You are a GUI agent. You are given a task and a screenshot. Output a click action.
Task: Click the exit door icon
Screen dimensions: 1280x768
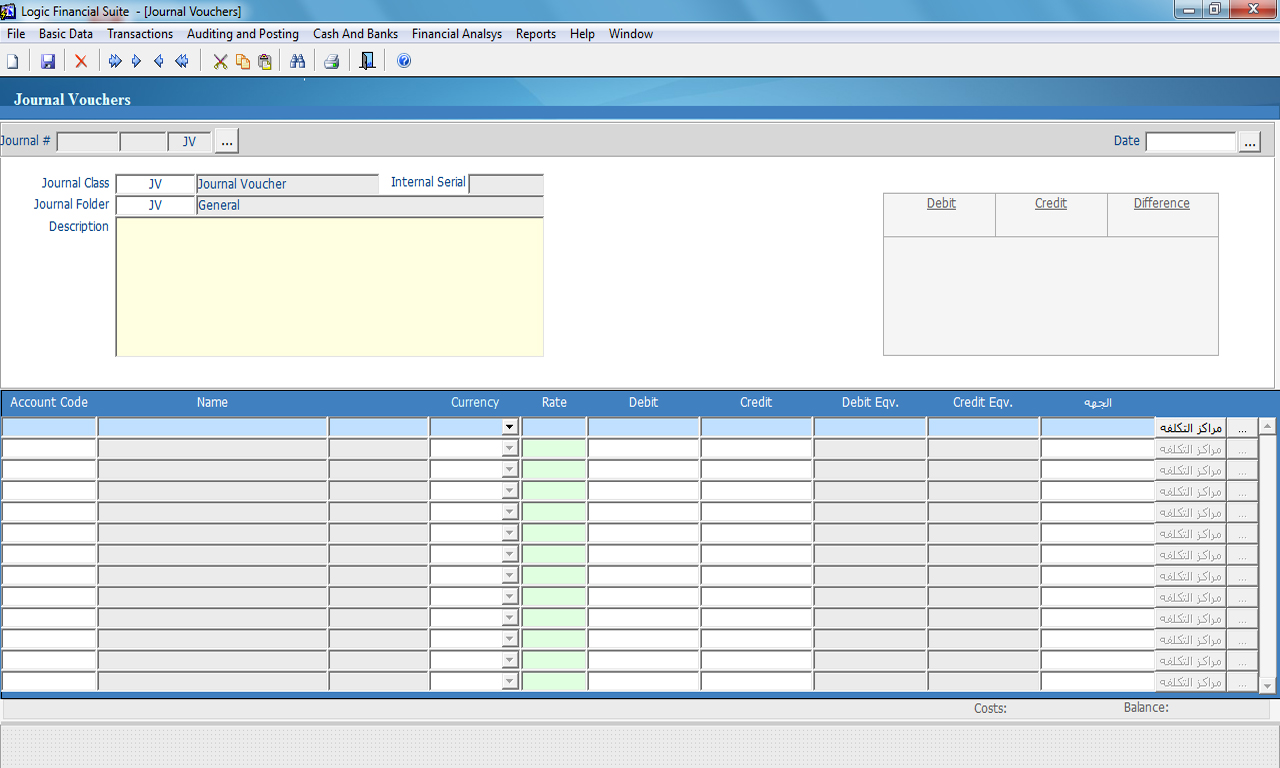click(367, 62)
